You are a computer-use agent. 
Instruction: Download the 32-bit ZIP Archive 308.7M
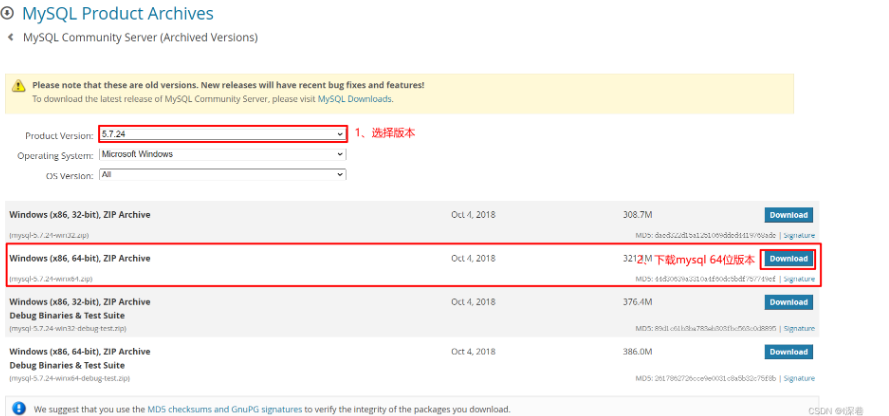coord(788,215)
